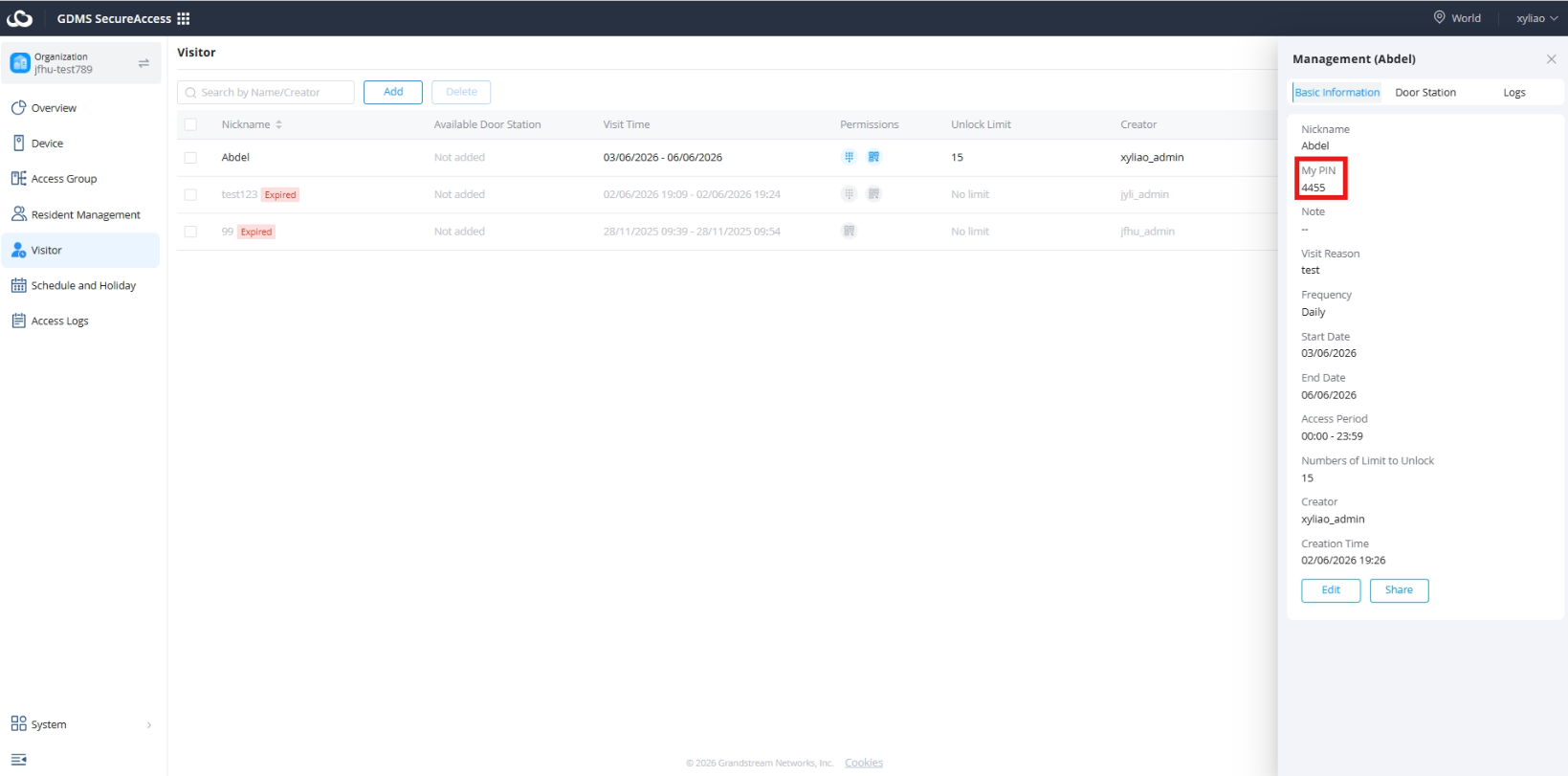Click the Resident Management people icon

(18, 214)
